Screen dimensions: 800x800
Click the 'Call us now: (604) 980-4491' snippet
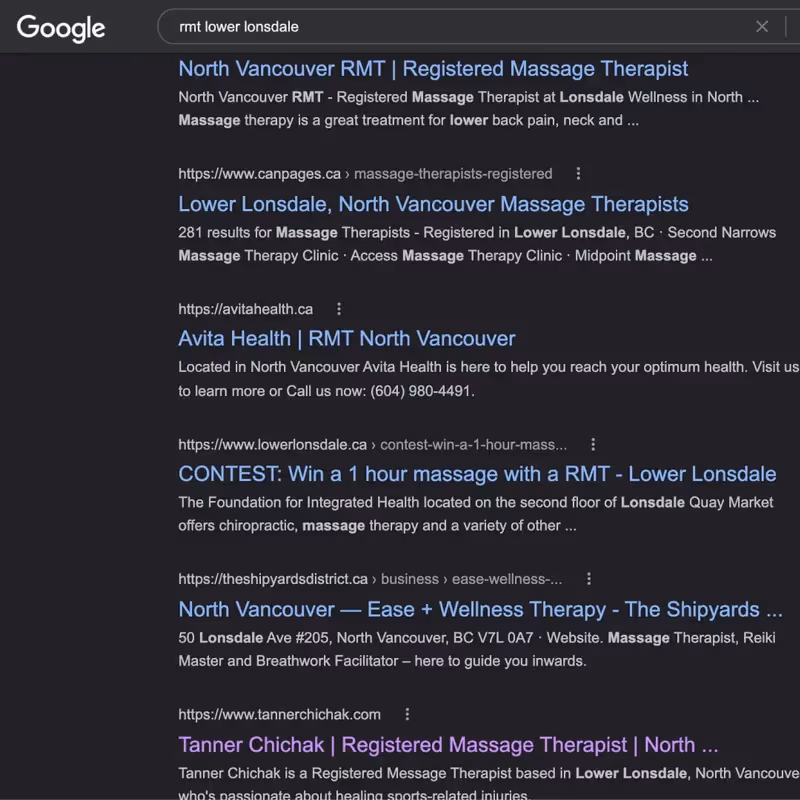(x=380, y=391)
